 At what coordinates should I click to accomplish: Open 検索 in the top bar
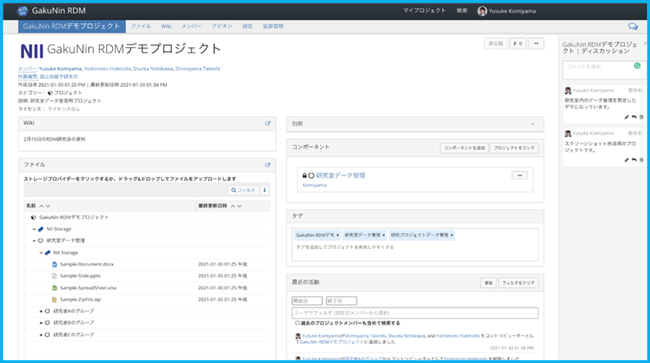(462, 11)
